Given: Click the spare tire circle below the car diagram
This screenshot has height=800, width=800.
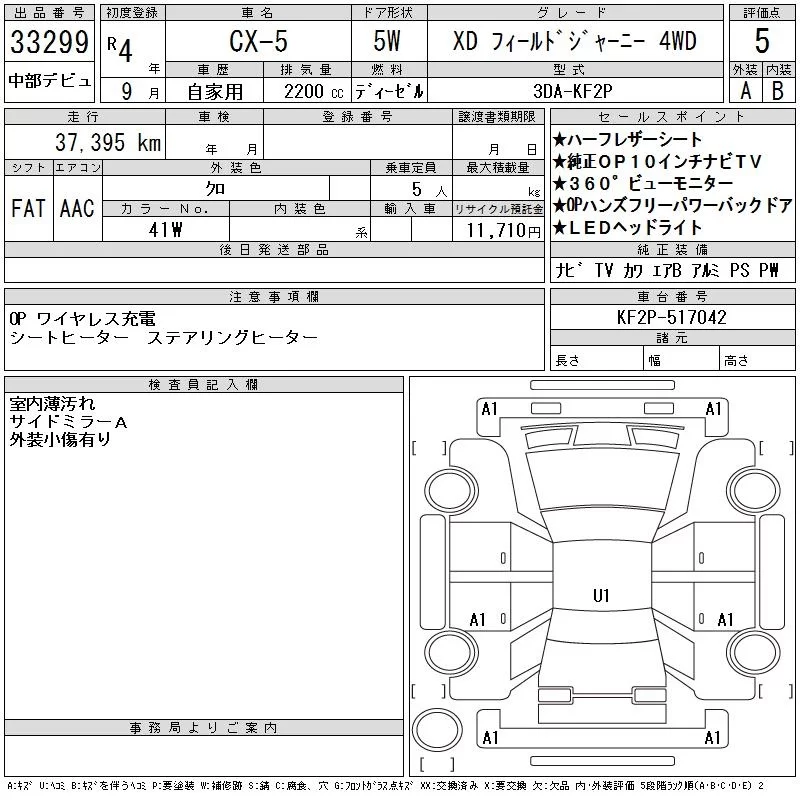Looking at the screenshot, I should coord(436,727).
